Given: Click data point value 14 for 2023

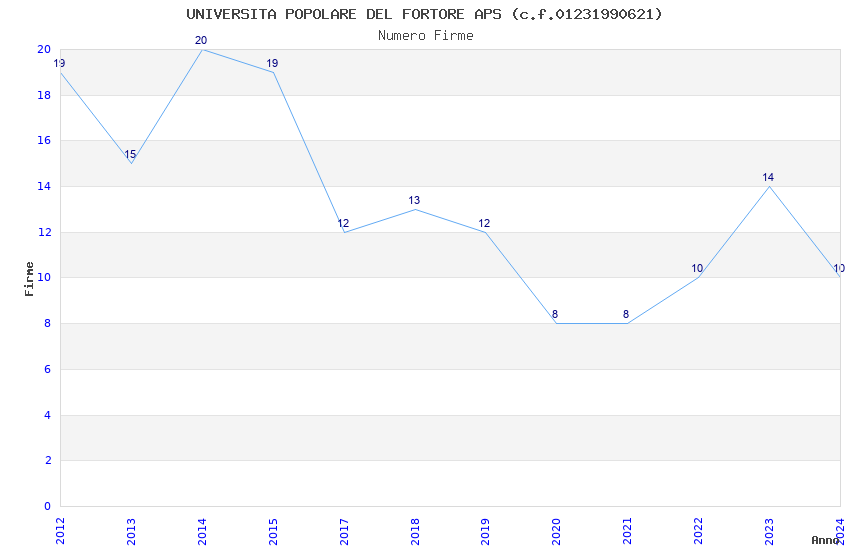Looking at the screenshot, I should (768, 177).
